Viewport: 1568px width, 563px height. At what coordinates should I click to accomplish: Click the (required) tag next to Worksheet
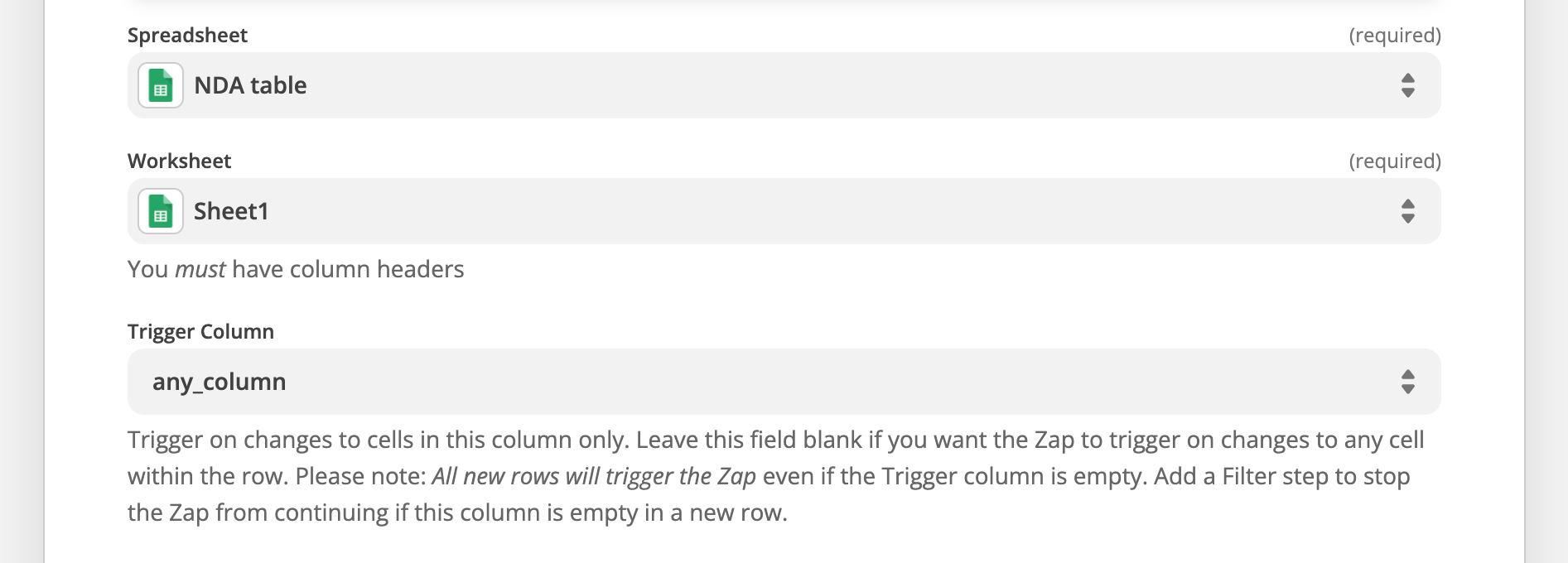[x=1395, y=161]
